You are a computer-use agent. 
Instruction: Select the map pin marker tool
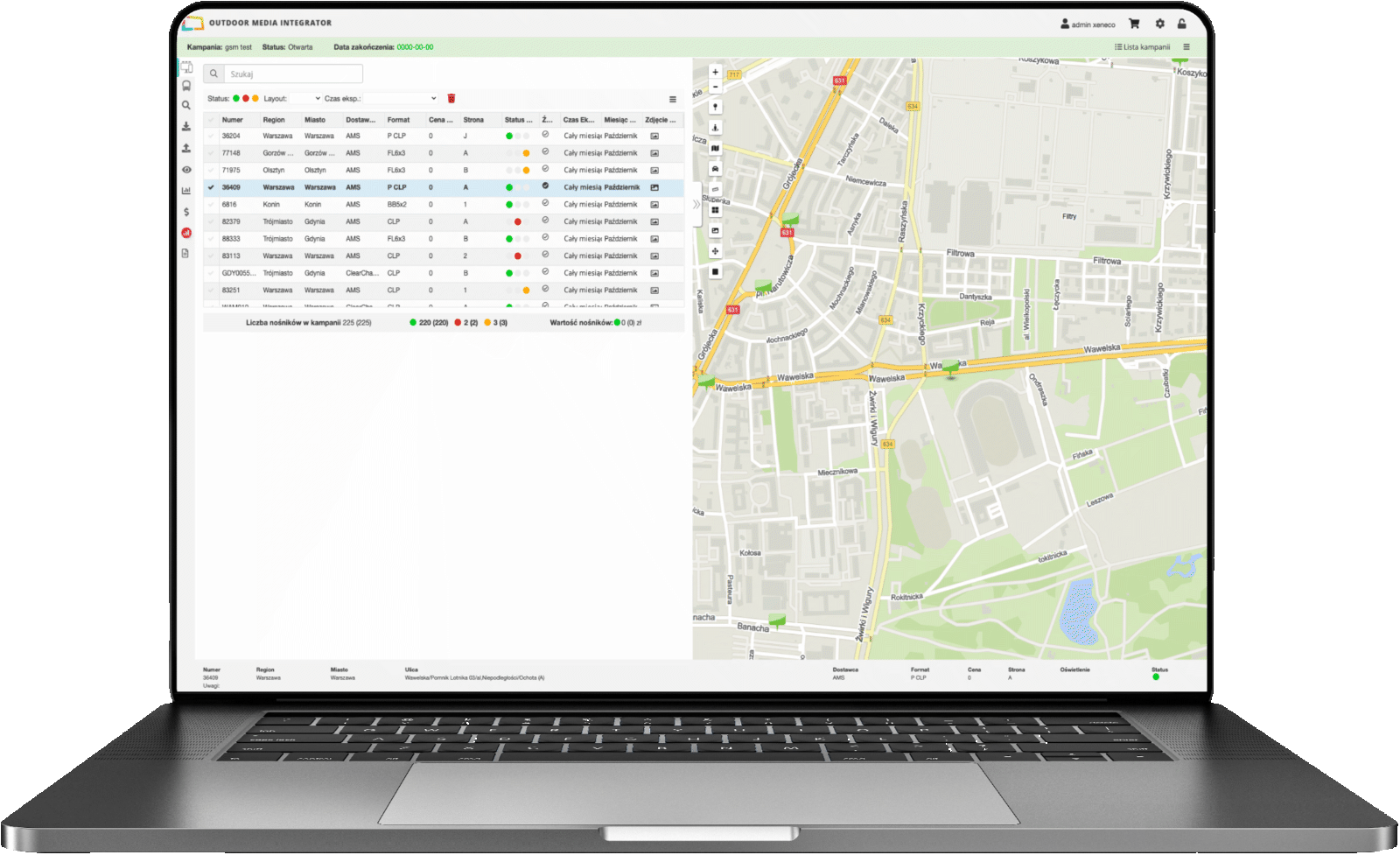coord(716,107)
